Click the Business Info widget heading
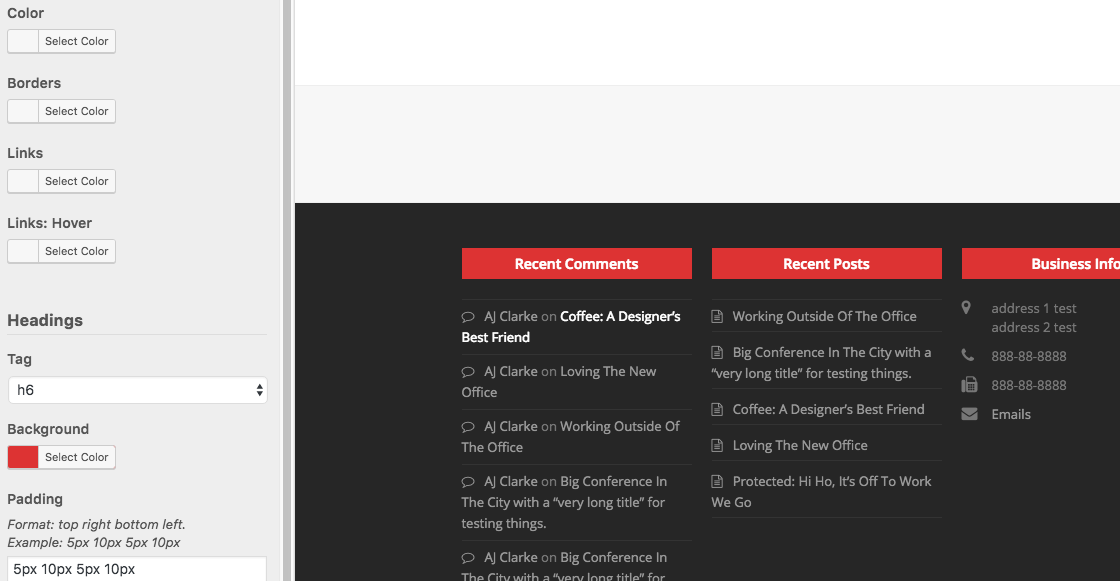The image size is (1120, 581). pos(1041,264)
